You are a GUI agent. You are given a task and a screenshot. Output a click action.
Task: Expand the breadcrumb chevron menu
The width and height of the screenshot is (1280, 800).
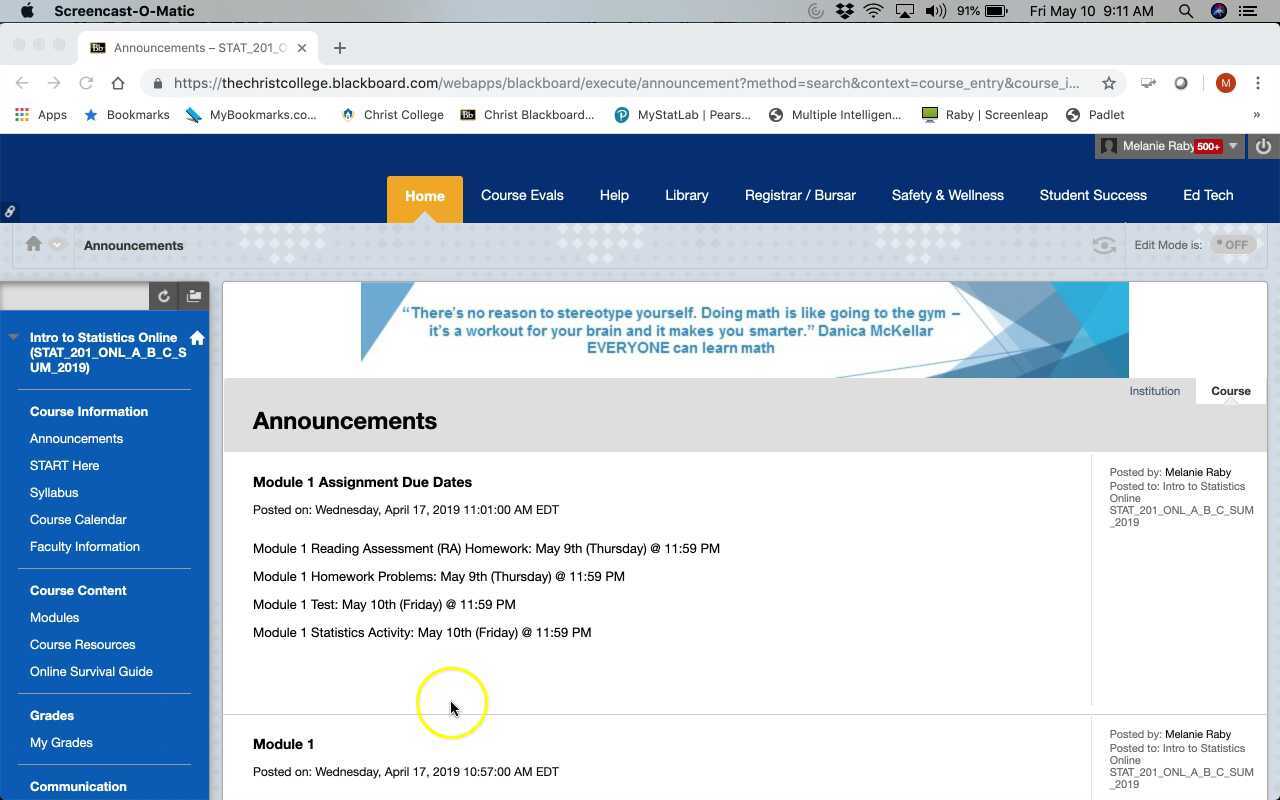56,244
